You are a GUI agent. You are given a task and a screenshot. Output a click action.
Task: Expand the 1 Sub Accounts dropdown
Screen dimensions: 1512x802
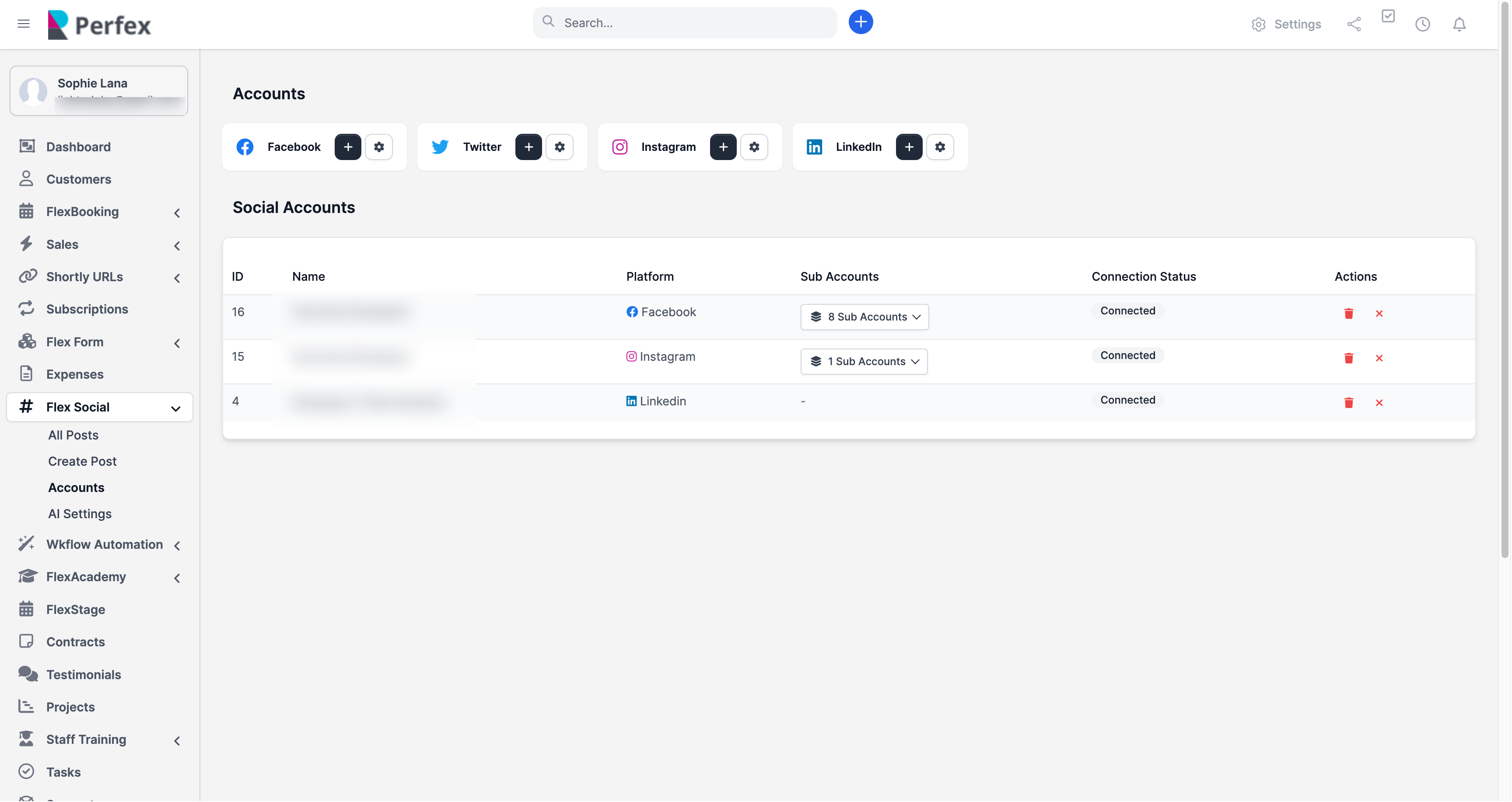click(864, 361)
